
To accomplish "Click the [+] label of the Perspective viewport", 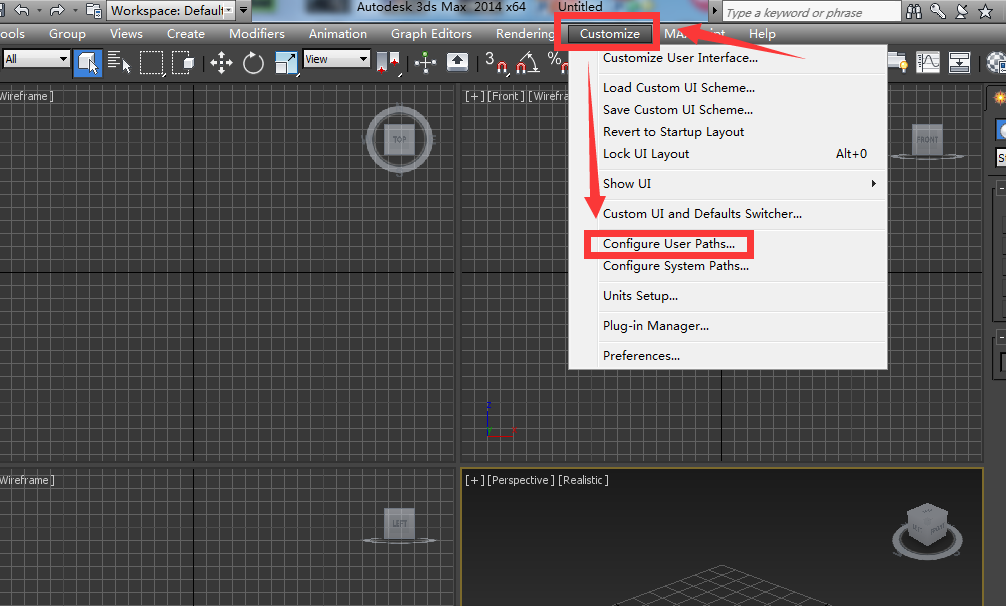I will (x=475, y=480).
